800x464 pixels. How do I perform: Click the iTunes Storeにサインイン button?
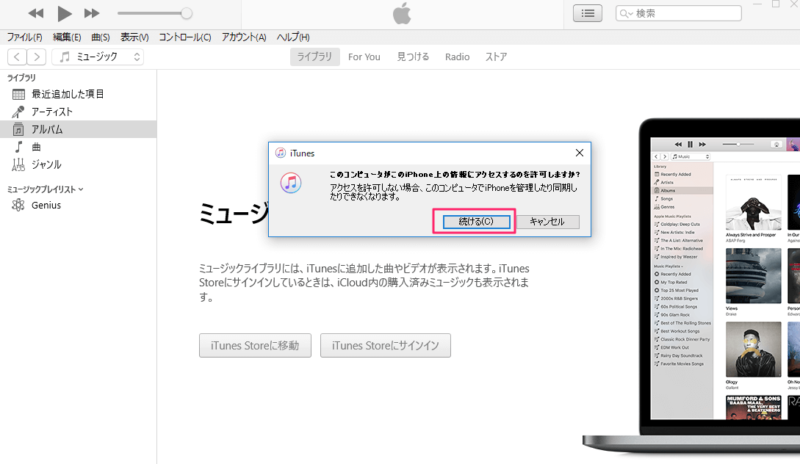385,346
